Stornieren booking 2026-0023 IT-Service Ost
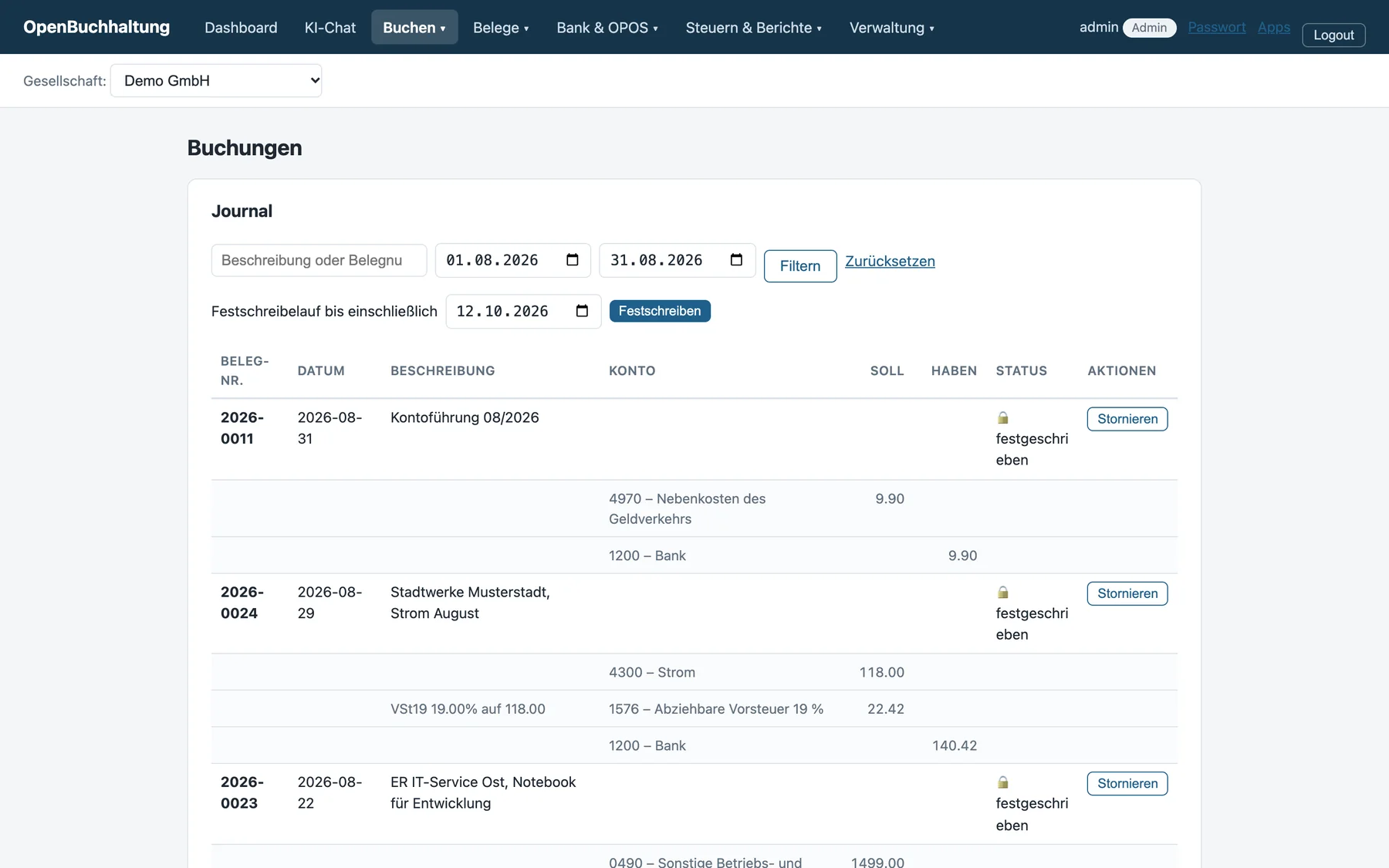Viewport: 1389px width, 868px height. pos(1127,783)
